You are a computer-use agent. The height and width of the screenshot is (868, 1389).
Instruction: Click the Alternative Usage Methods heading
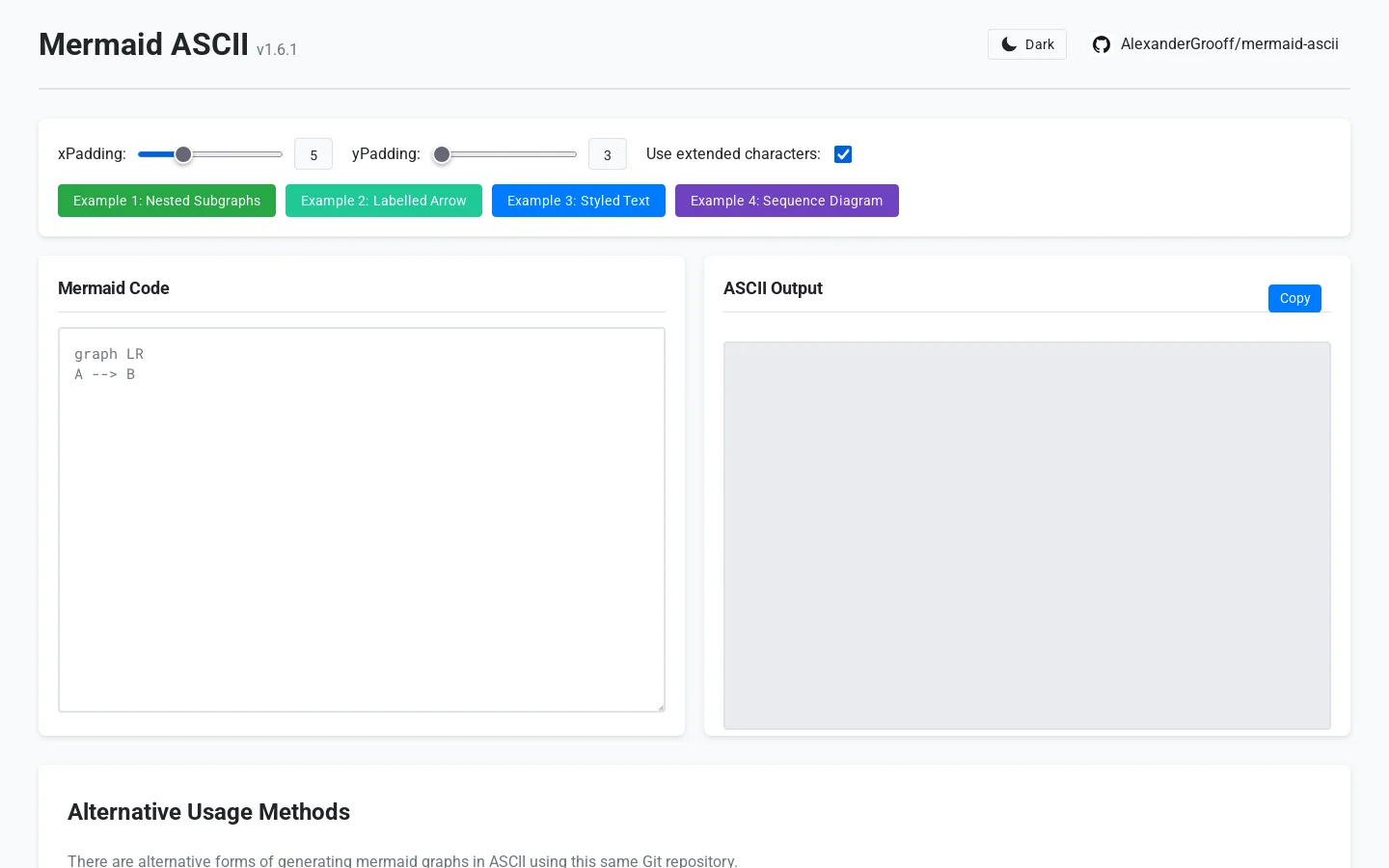pyautogui.click(x=208, y=812)
